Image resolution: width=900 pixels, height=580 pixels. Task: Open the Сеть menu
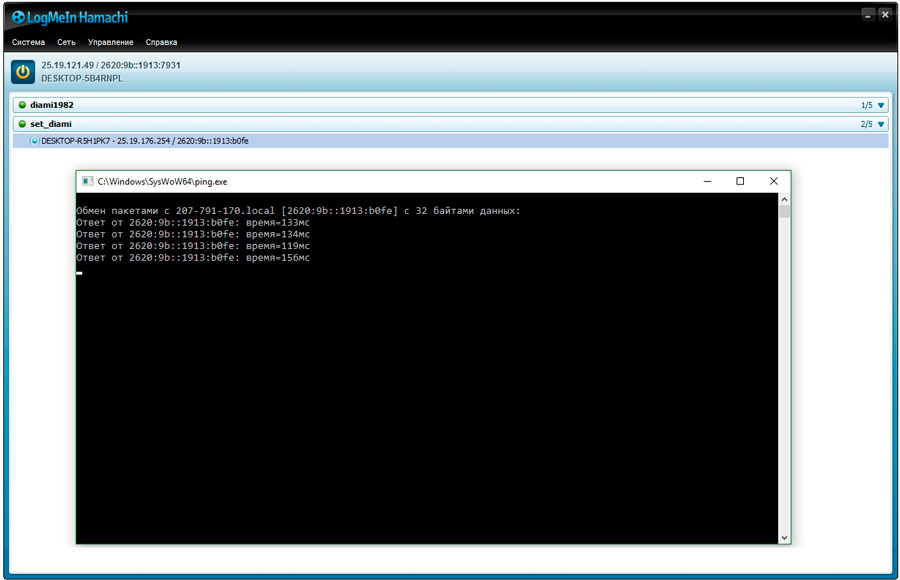66,42
